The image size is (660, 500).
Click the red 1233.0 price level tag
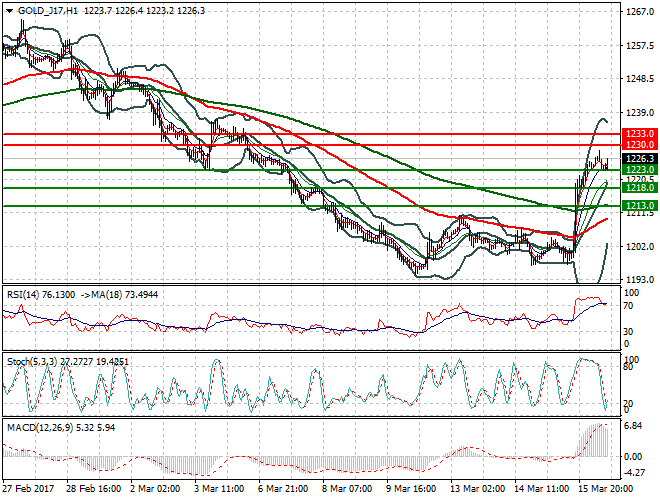(x=638, y=133)
